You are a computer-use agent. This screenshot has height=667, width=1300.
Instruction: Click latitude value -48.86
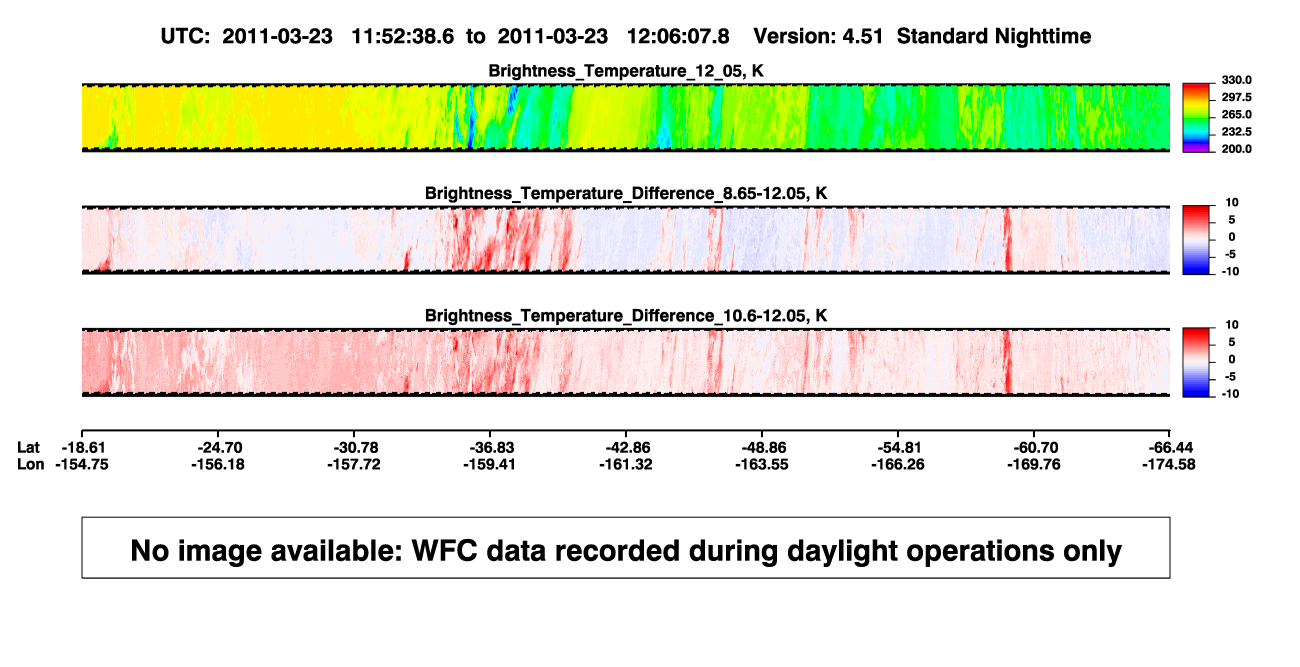tap(762, 446)
